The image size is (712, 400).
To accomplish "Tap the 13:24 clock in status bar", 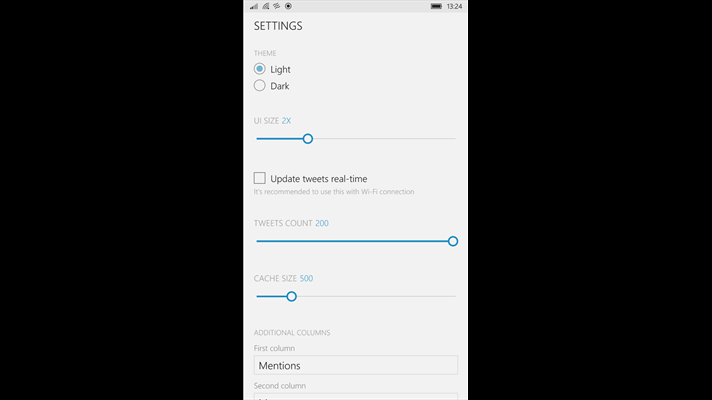I will point(454,6).
